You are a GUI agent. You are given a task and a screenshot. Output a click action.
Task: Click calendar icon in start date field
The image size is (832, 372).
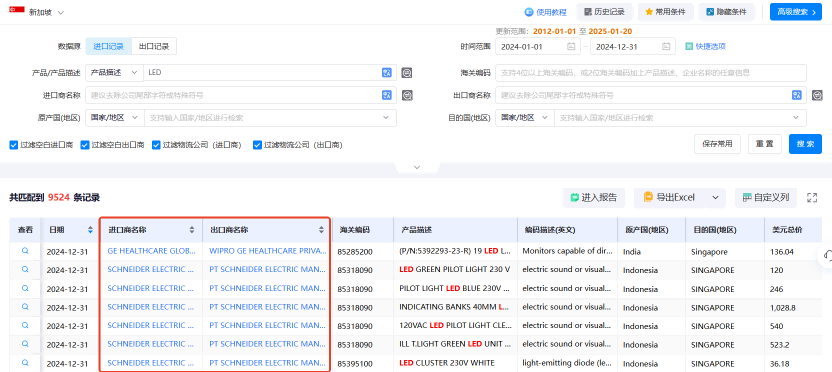571,47
